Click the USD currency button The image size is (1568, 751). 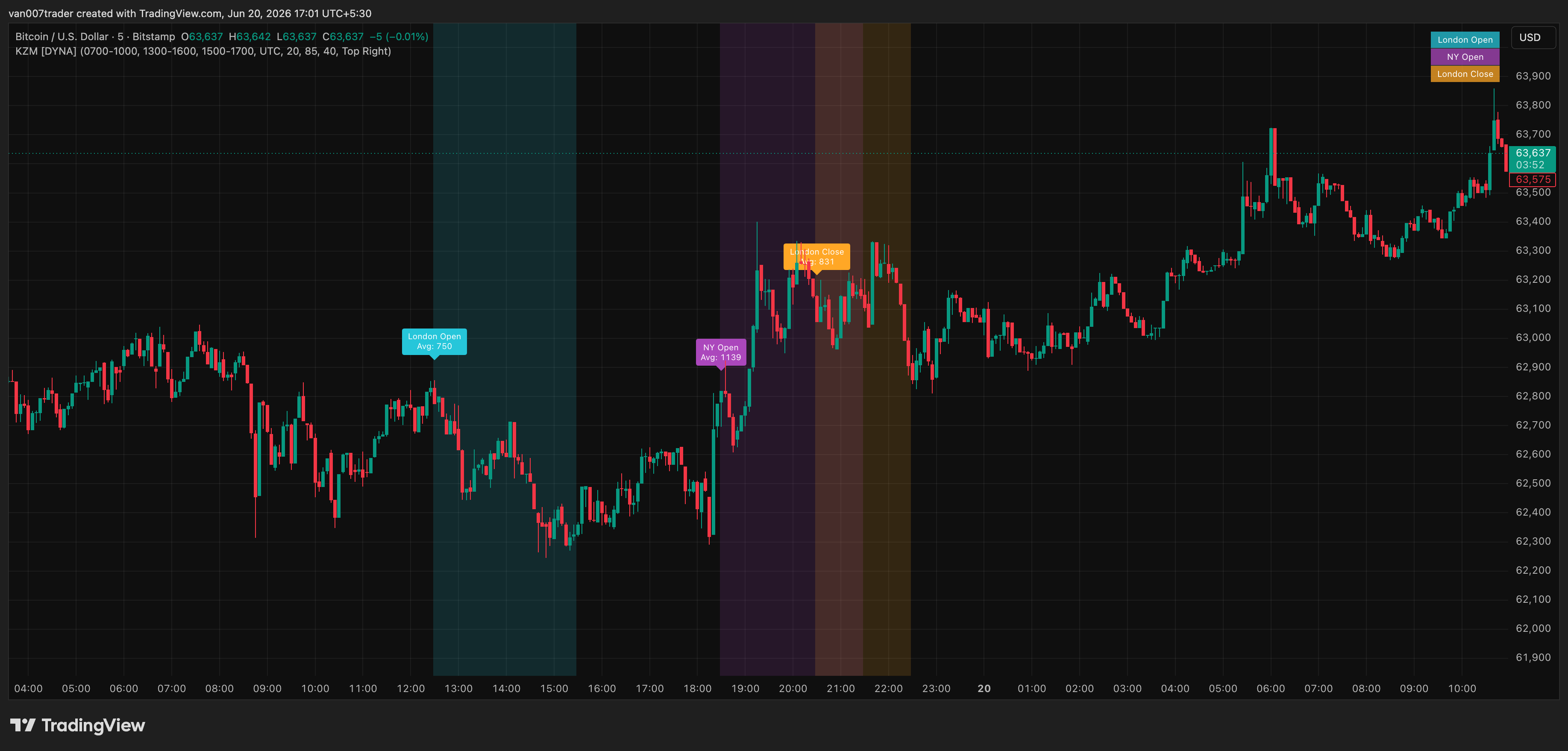coord(1533,38)
